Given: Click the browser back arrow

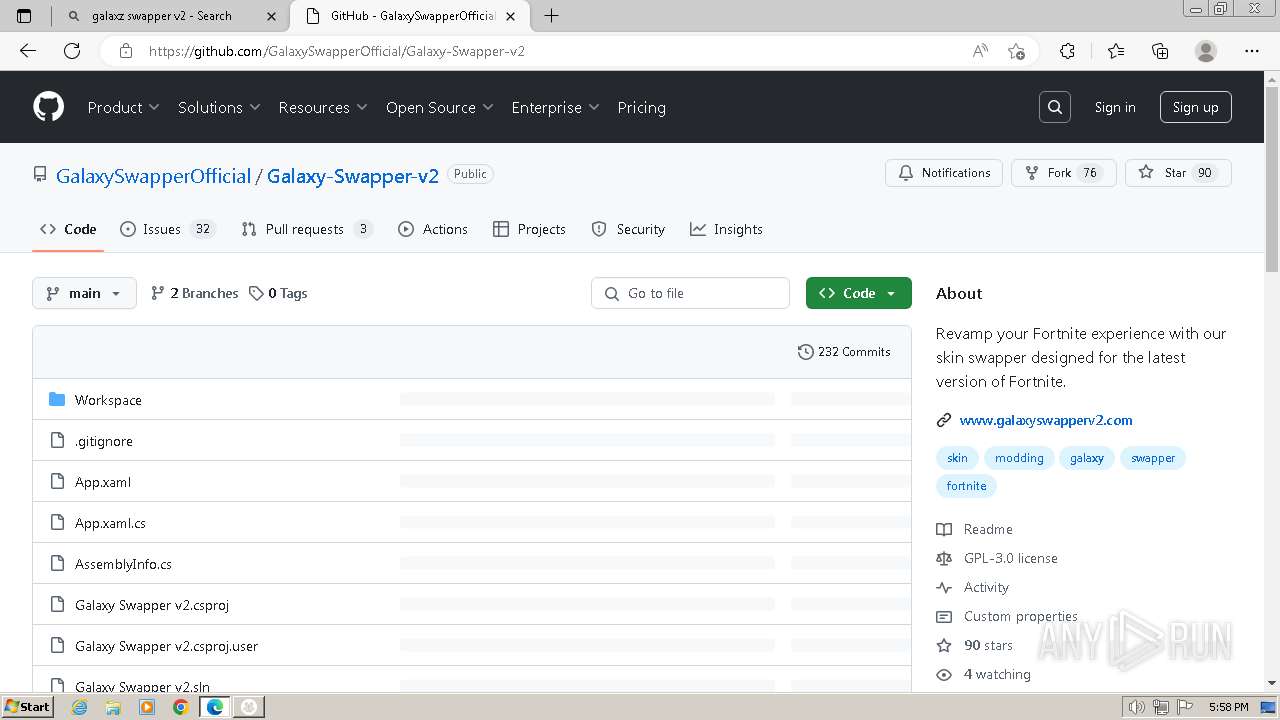Looking at the screenshot, I should pos(28,51).
